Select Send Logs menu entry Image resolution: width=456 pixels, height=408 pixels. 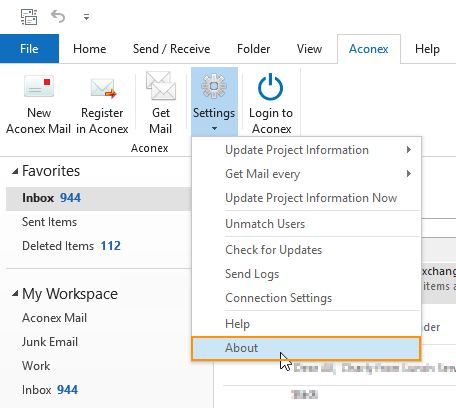pos(306,274)
